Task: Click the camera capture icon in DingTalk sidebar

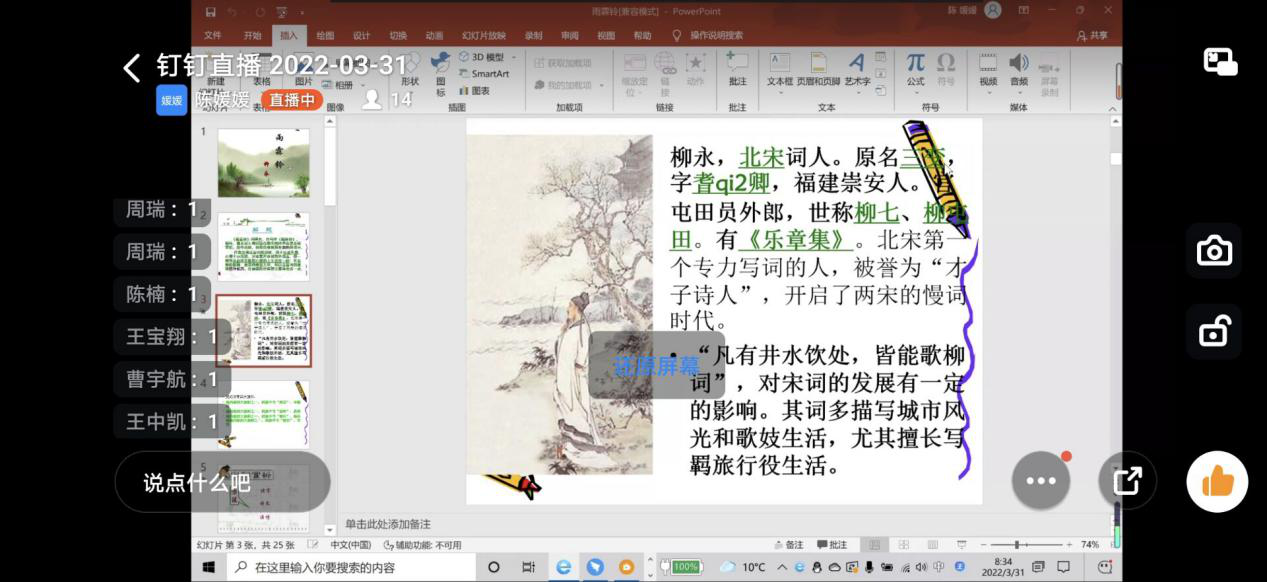Action: 1214,250
